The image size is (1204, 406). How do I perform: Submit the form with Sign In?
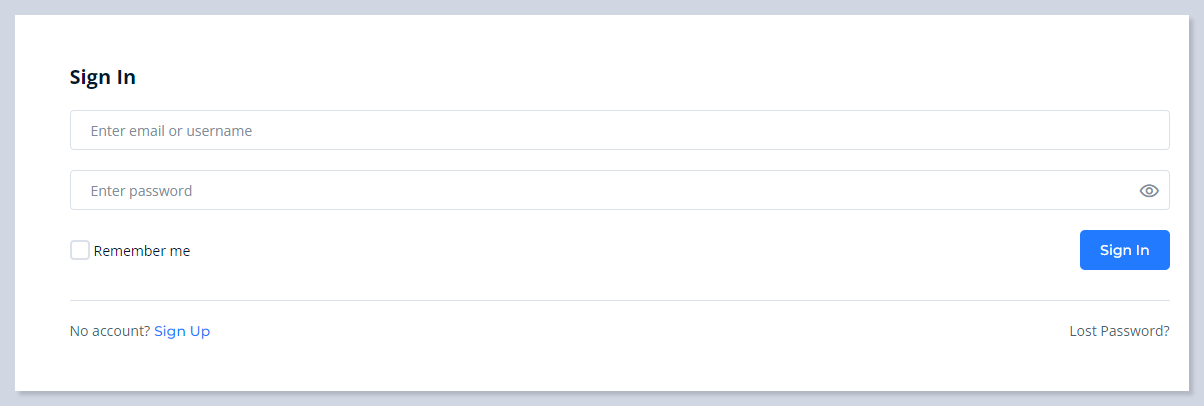tap(1124, 250)
